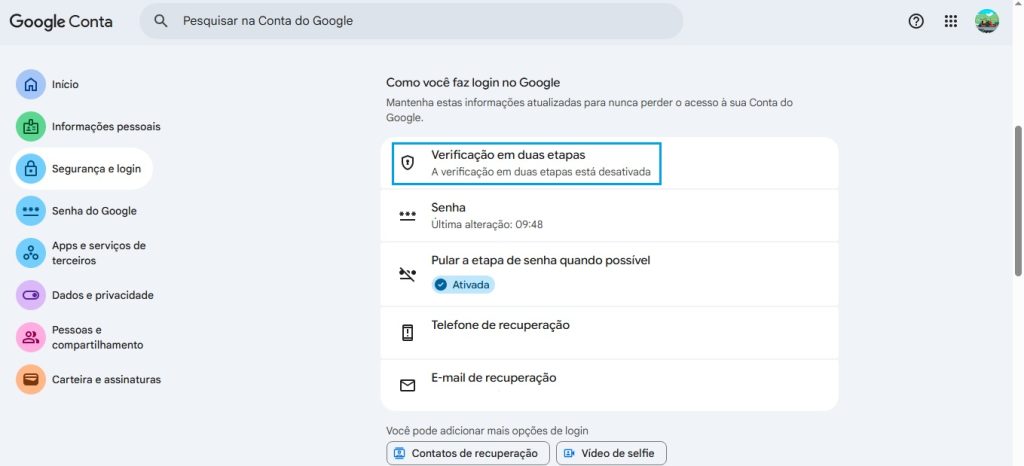Screen dimensions: 1024x466
Task: Click the Início home icon
Action: (31, 85)
